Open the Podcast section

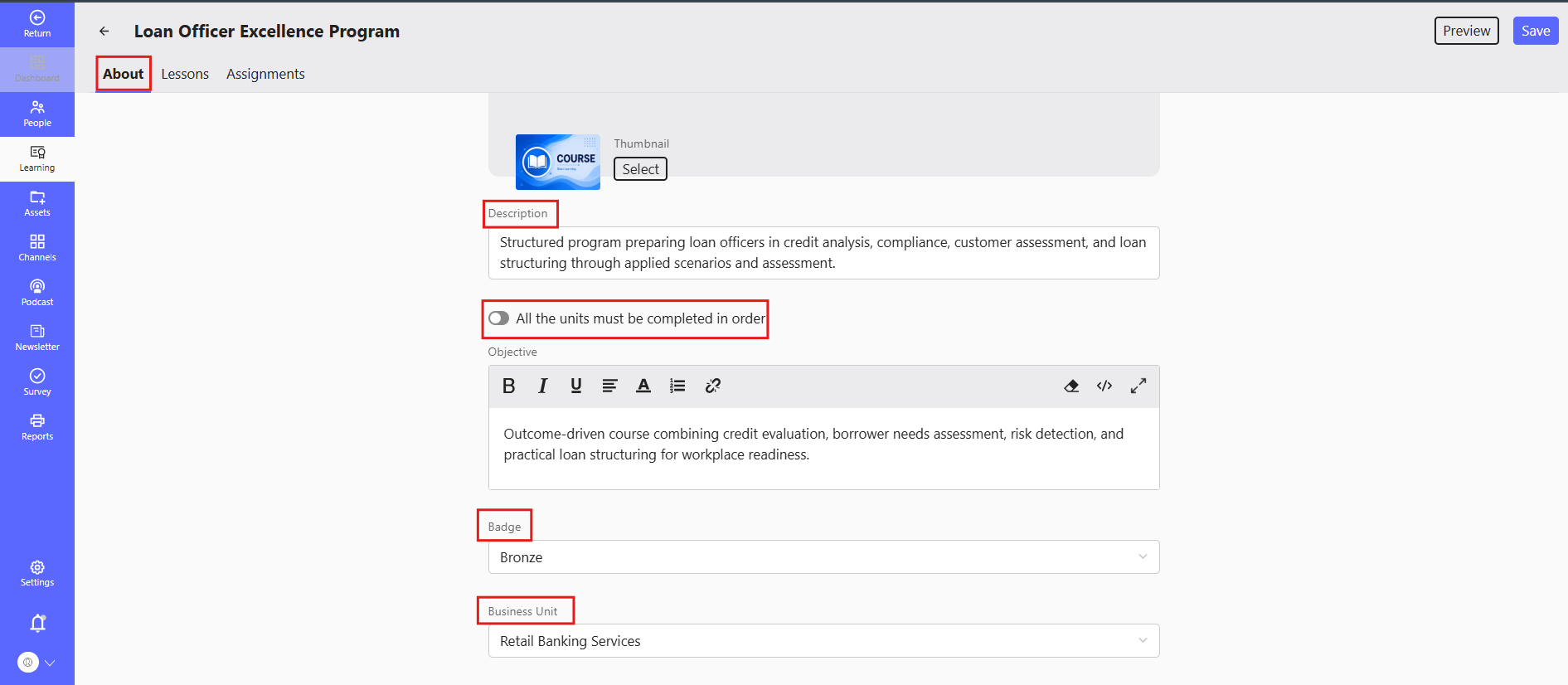[x=37, y=293]
